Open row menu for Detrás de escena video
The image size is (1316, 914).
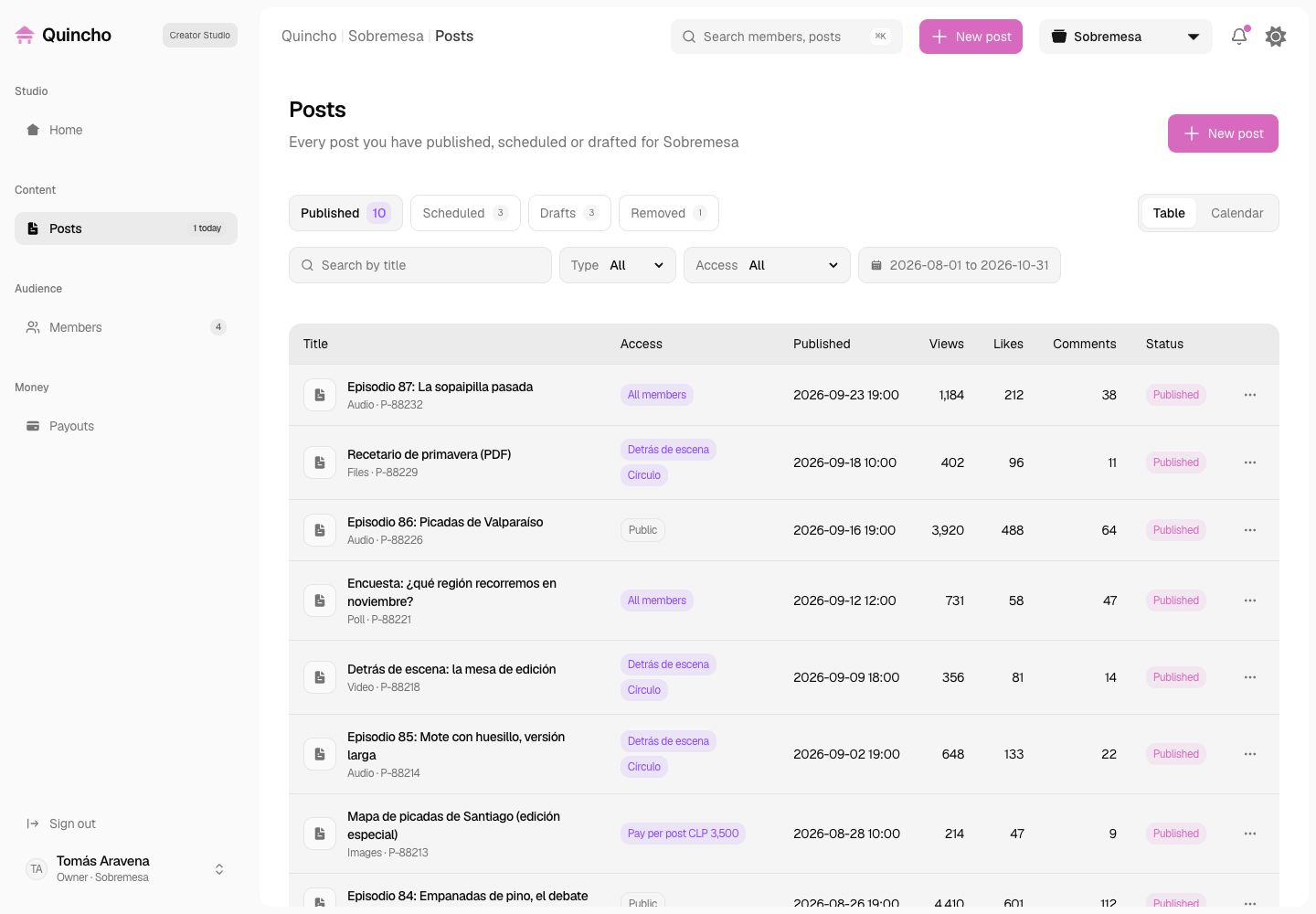[1250, 677]
